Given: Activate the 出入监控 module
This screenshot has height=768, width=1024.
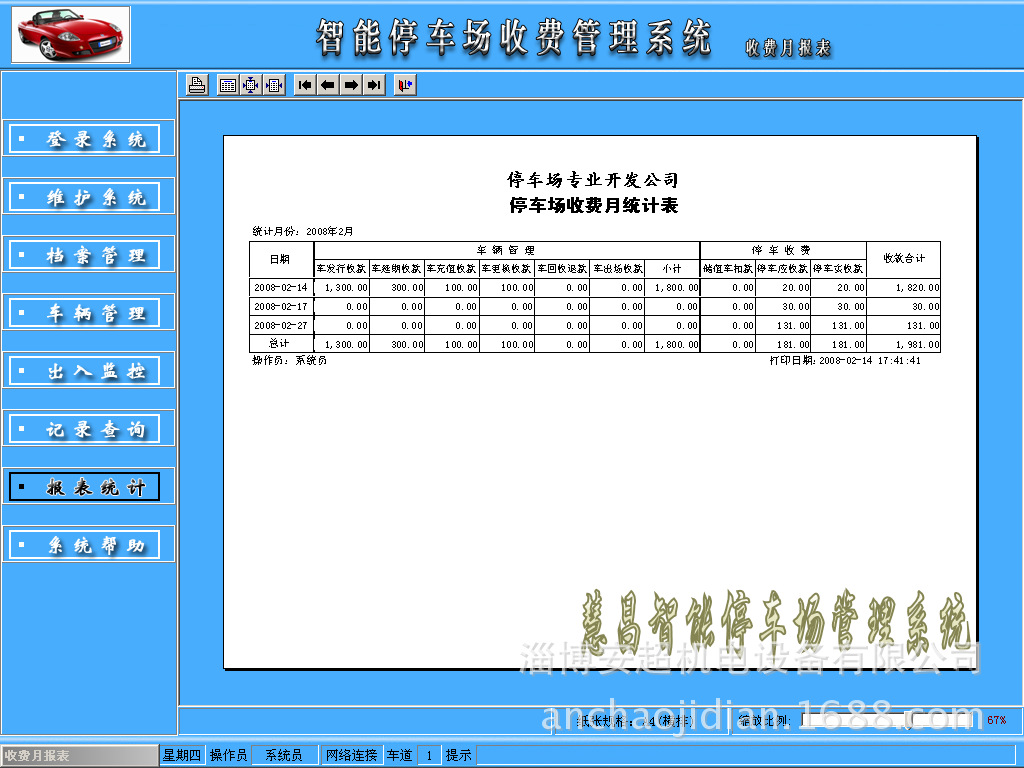Looking at the screenshot, I should click(88, 370).
